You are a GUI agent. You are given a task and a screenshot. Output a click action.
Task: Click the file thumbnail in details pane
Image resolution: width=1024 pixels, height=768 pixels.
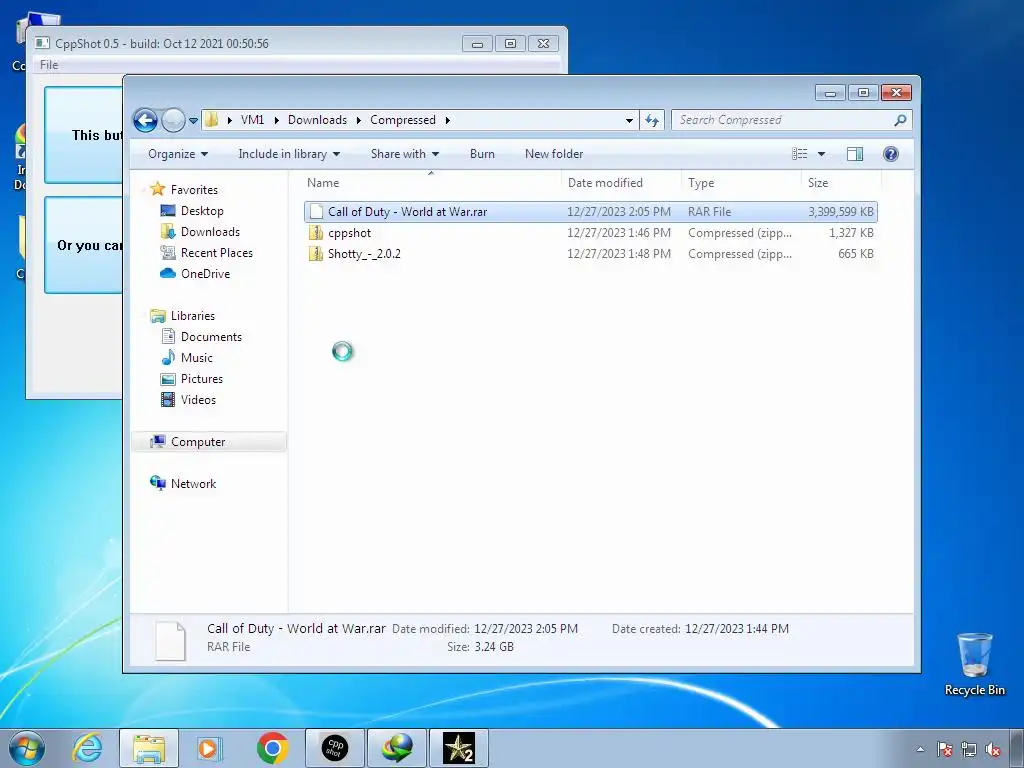170,641
